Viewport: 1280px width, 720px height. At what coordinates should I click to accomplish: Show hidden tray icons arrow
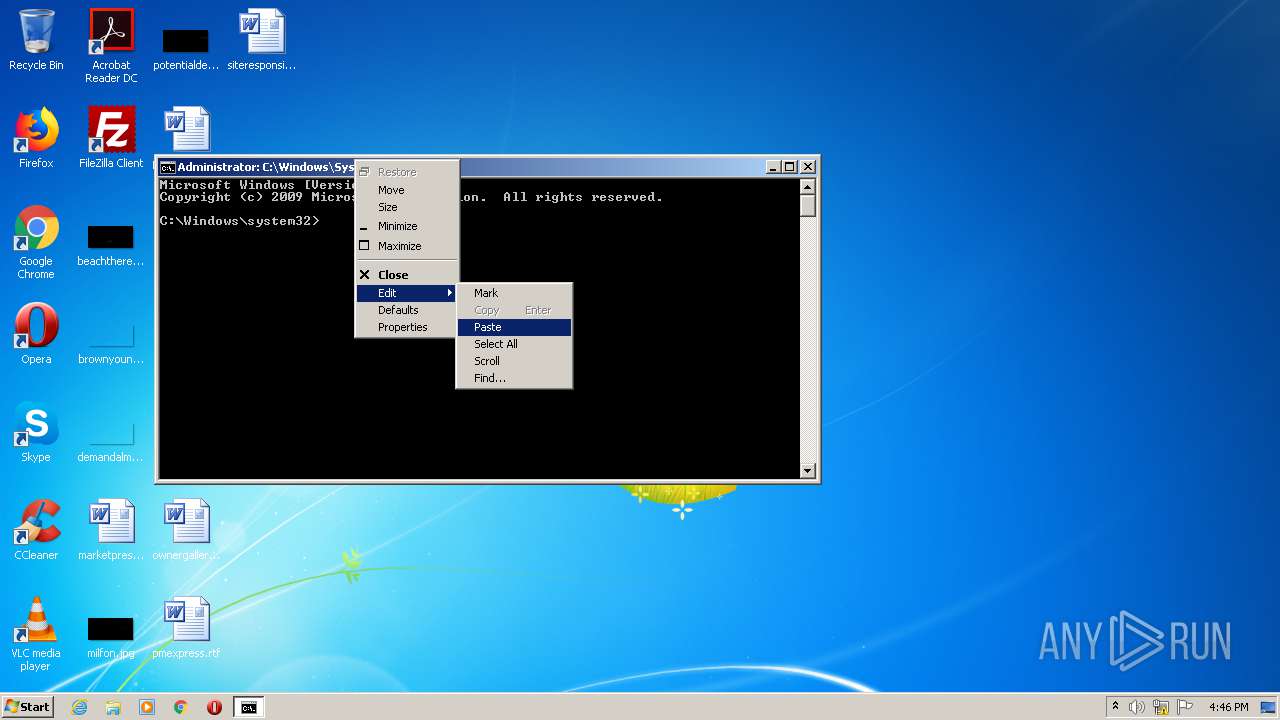click(x=1115, y=707)
